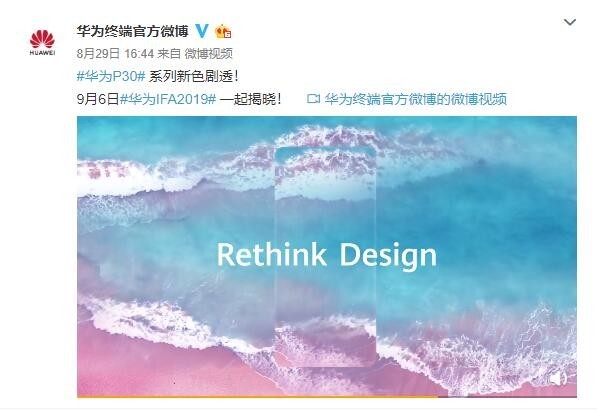Viewport: 597px width, 411px height.
Task: Click the 8月29日 16:44 post timestamp
Action: click(115, 54)
